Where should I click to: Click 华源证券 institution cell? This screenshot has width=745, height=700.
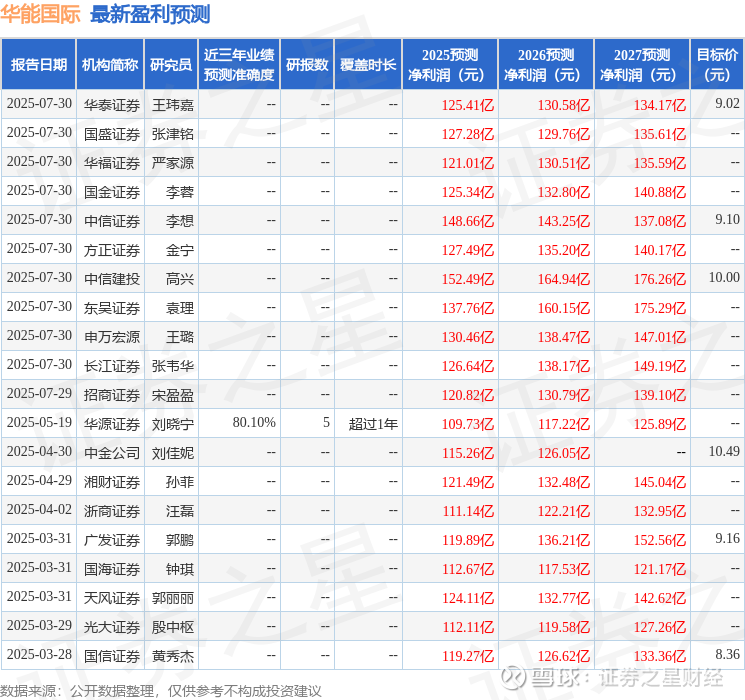112,424
